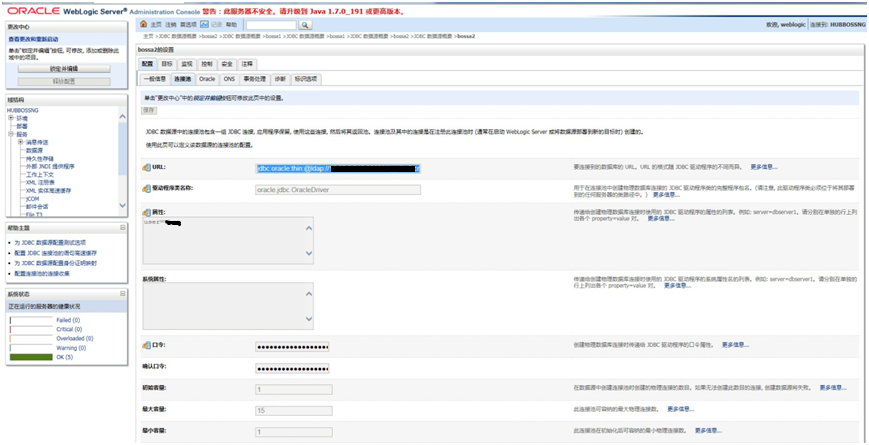Open the 注释 main tab
This screenshot has height=445, width=869.
247,64
